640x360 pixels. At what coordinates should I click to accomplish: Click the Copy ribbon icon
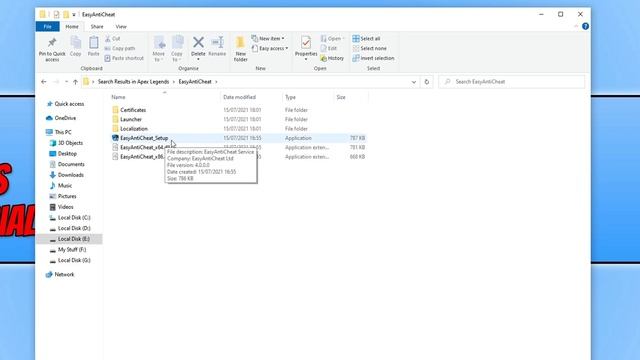click(x=76, y=42)
